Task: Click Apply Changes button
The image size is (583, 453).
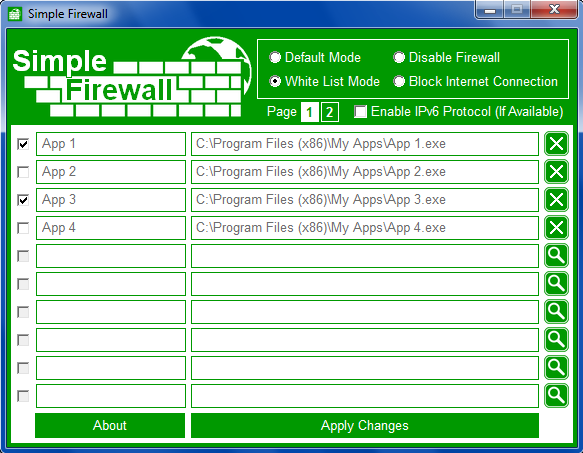Action: tap(365, 425)
